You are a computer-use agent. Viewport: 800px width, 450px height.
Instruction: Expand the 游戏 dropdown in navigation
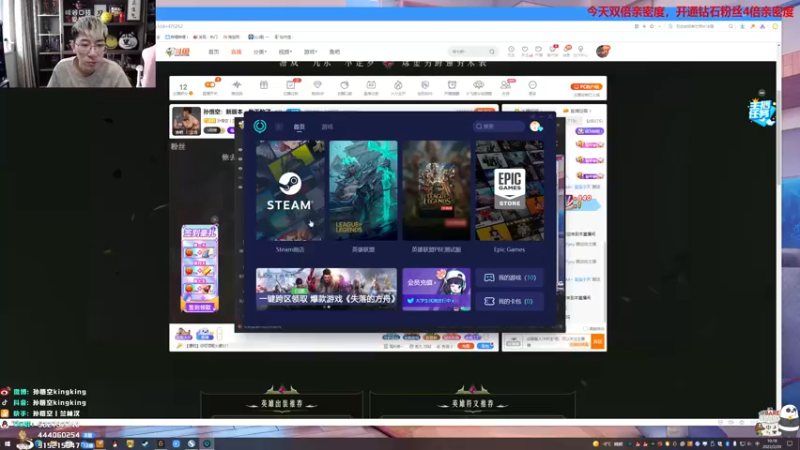pyautogui.click(x=310, y=52)
